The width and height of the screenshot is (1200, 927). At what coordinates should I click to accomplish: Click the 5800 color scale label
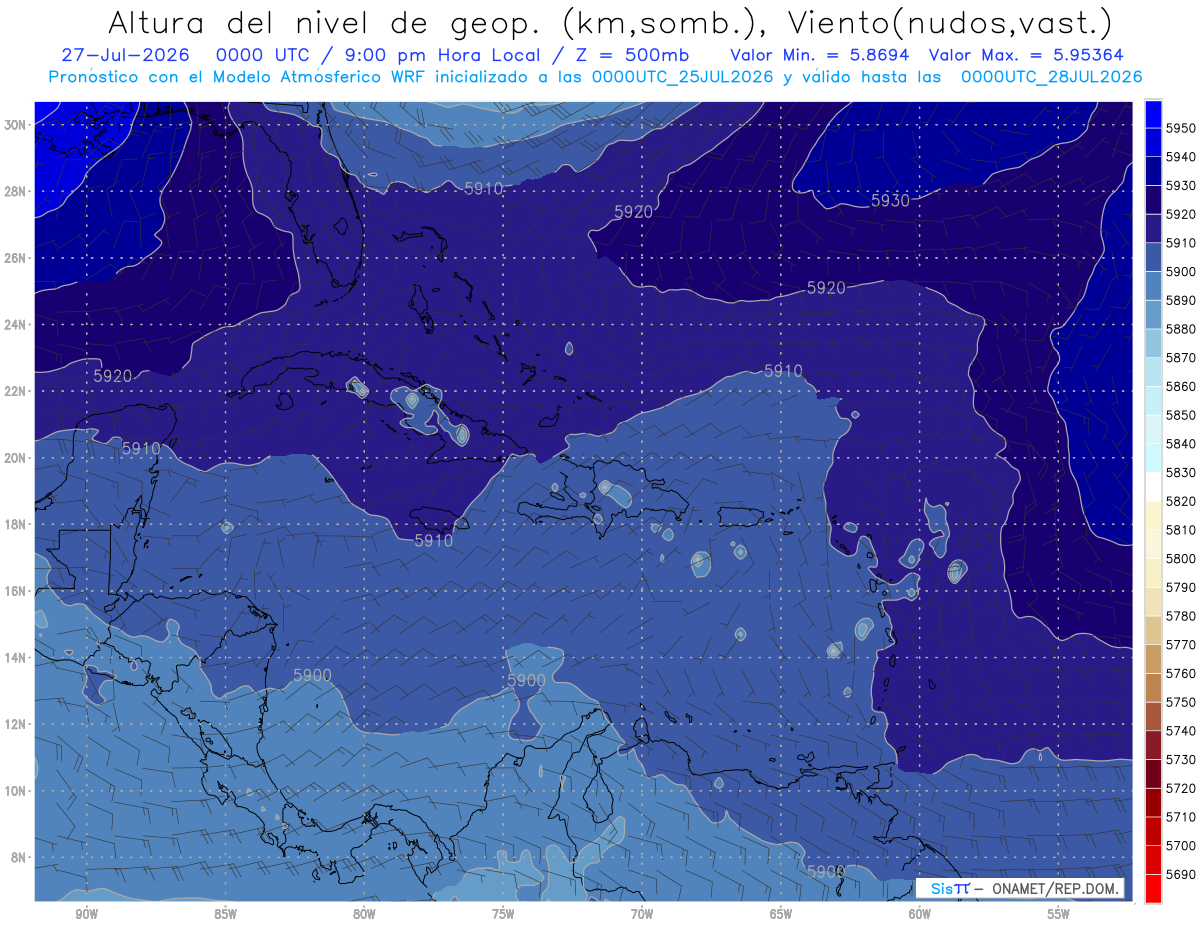[1180, 558]
